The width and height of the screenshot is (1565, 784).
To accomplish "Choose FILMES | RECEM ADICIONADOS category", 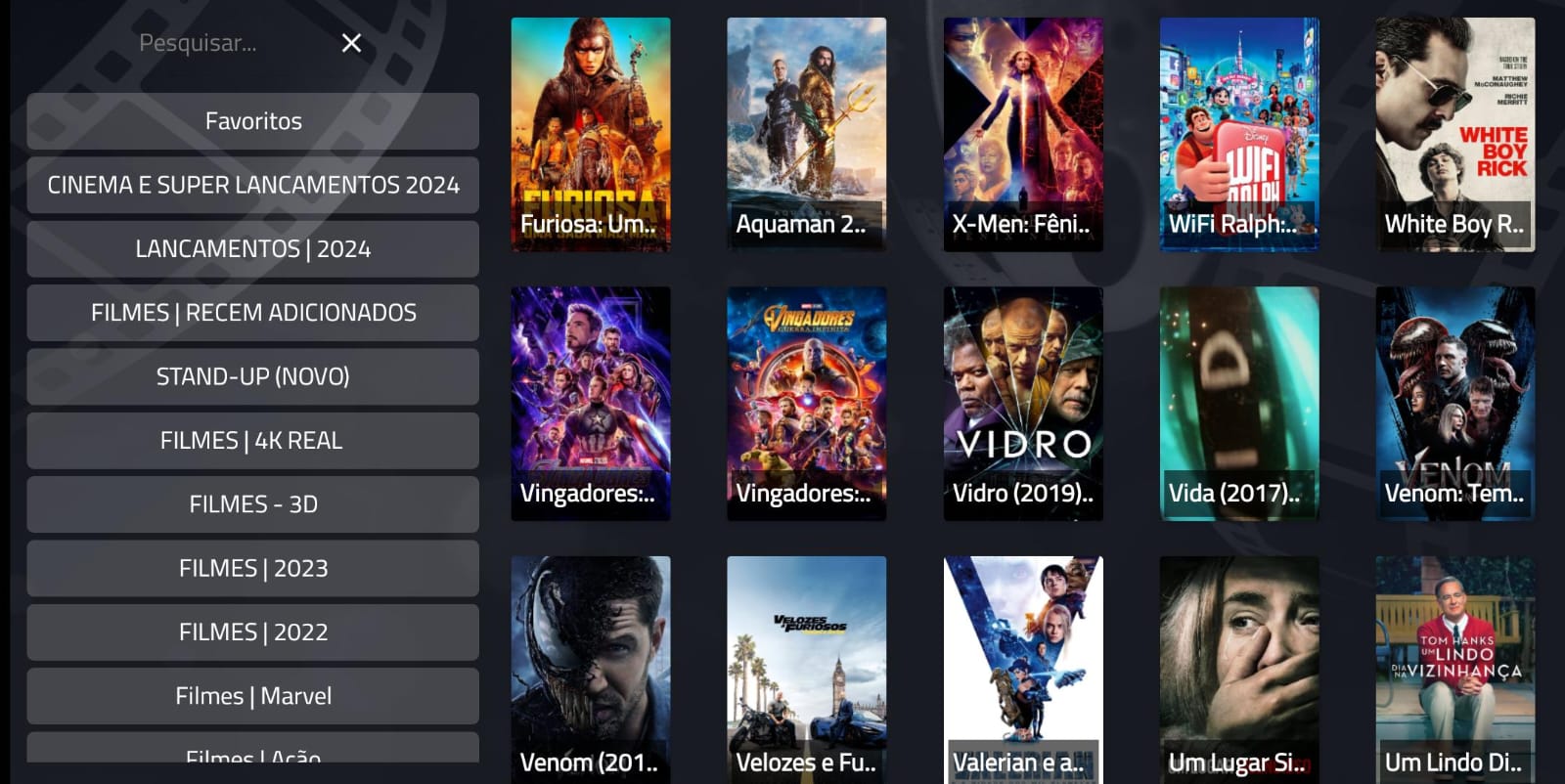I will pyautogui.click(x=253, y=313).
